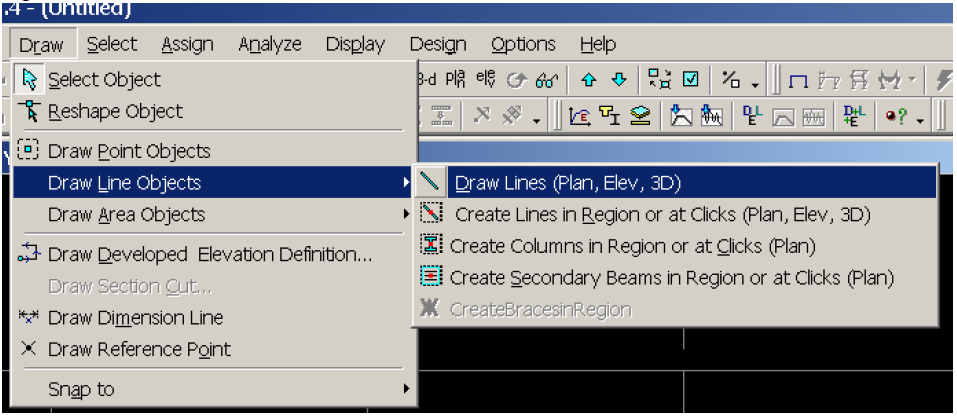Click the Draw Lines diagonal line icon
This screenshot has height=416, width=957.
(430, 182)
